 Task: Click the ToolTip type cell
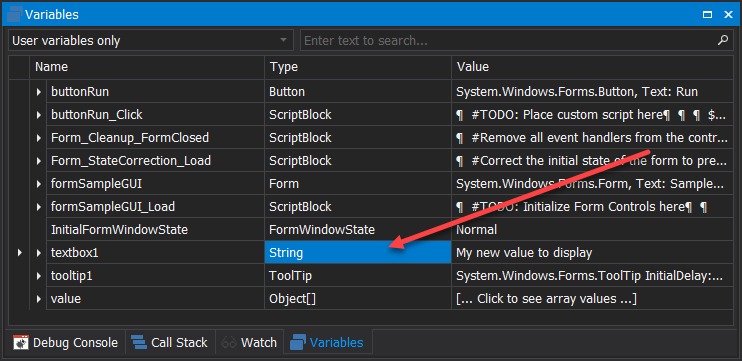358,276
